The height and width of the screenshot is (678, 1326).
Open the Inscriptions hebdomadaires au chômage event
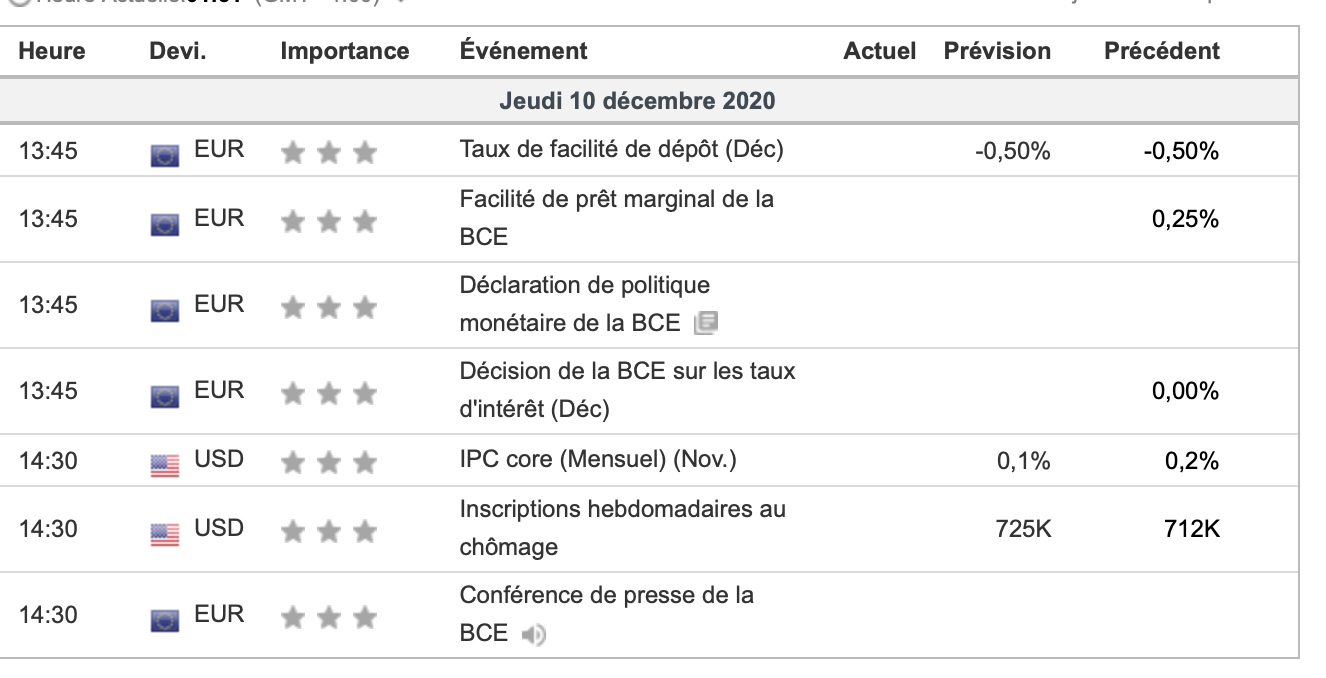pyautogui.click(x=622, y=509)
